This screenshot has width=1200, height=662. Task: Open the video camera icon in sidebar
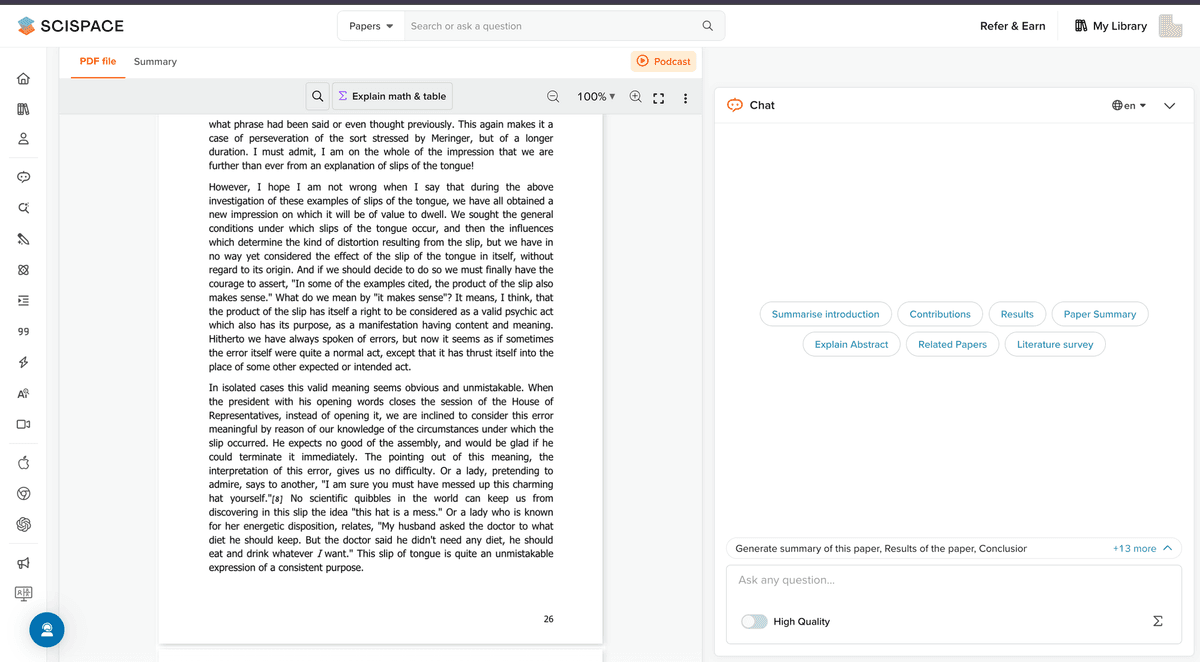pyautogui.click(x=23, y=424)
